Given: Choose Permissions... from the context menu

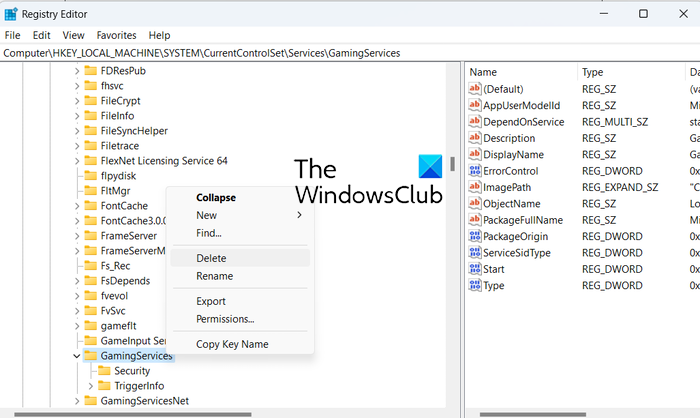Looking at the screenshot, I should (x=240, y=319).
